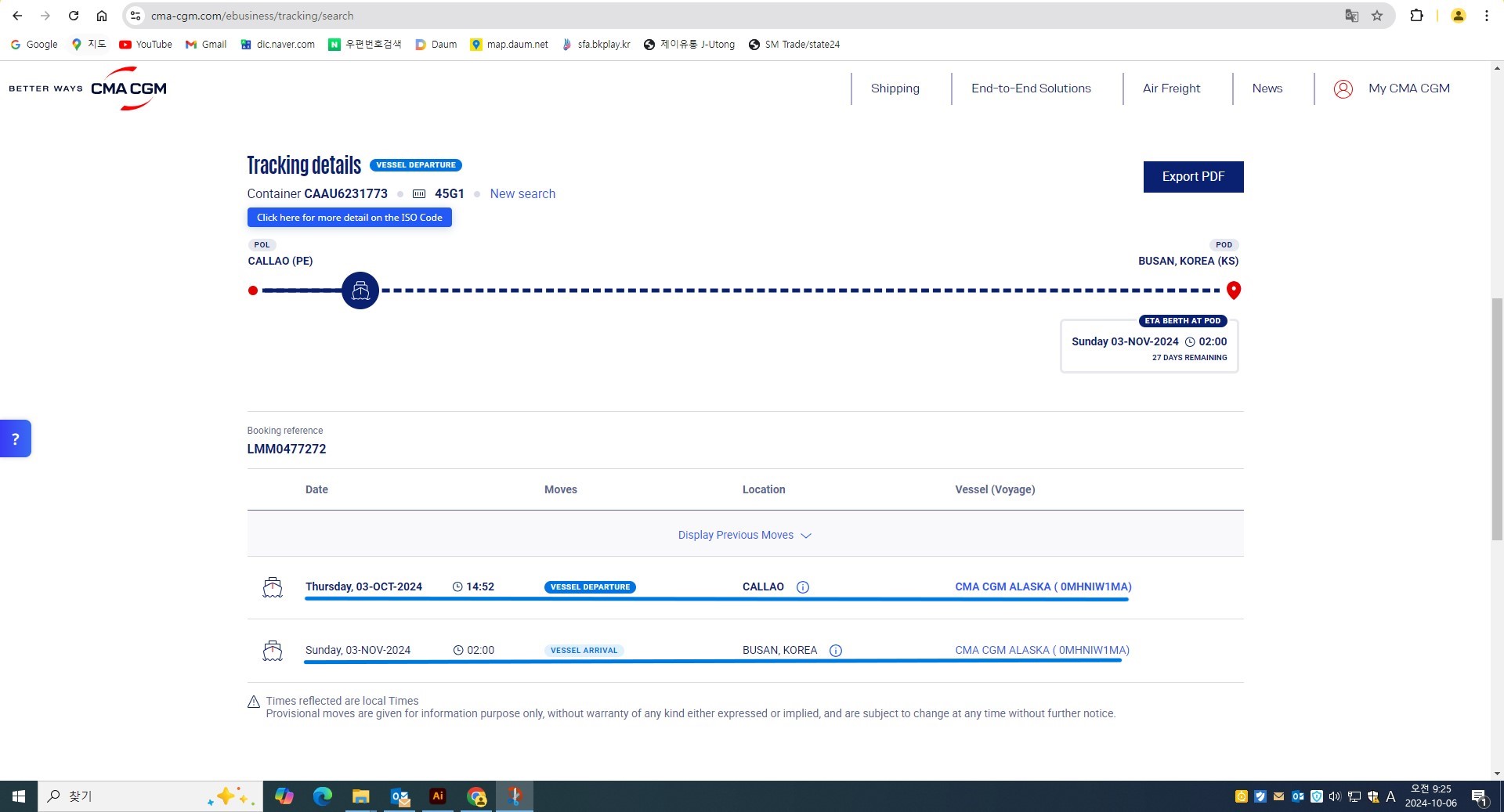1504x812 pixels.
Task: Open the Gmail bookmark
Action: (206, 45)
